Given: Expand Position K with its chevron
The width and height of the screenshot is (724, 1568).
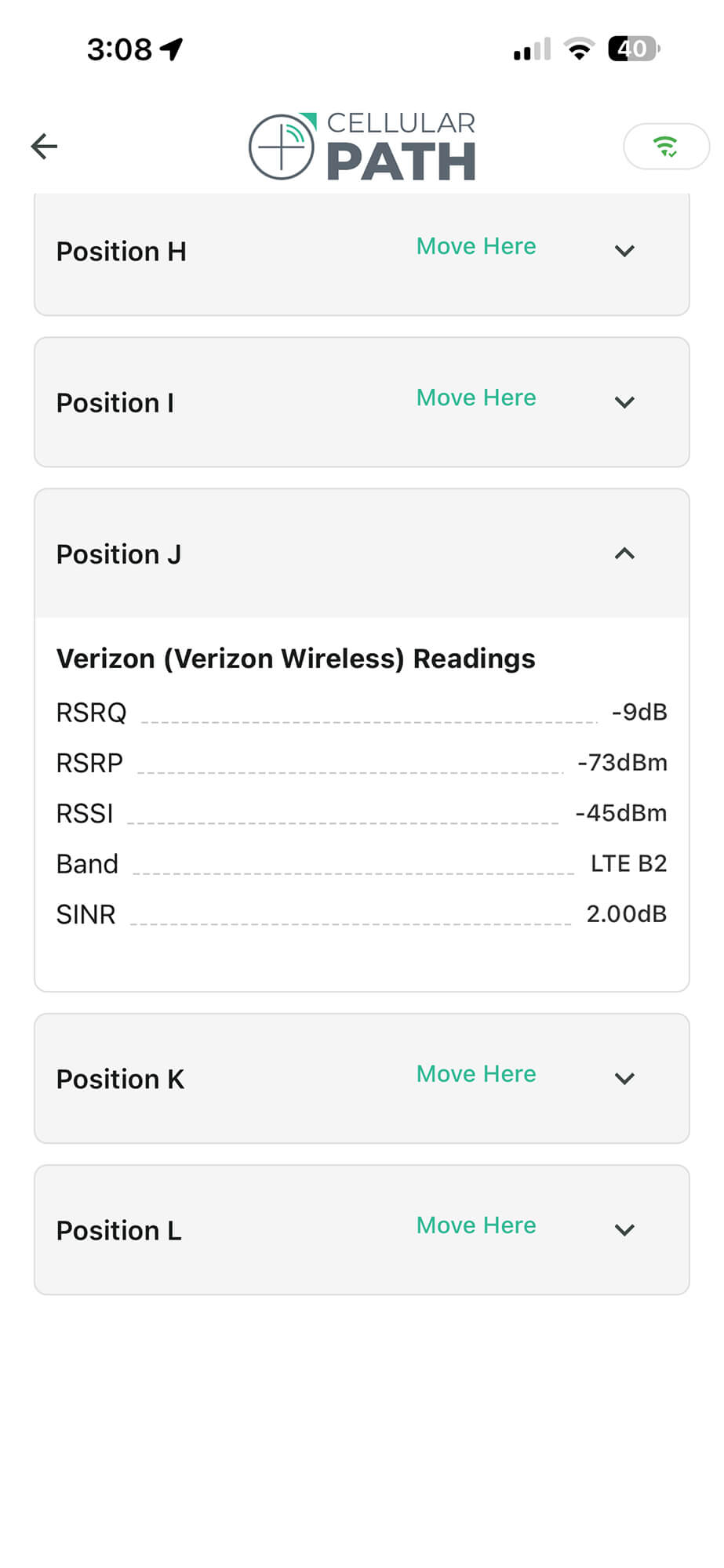Looking at the screenshot, I should tap(624, 1078).
